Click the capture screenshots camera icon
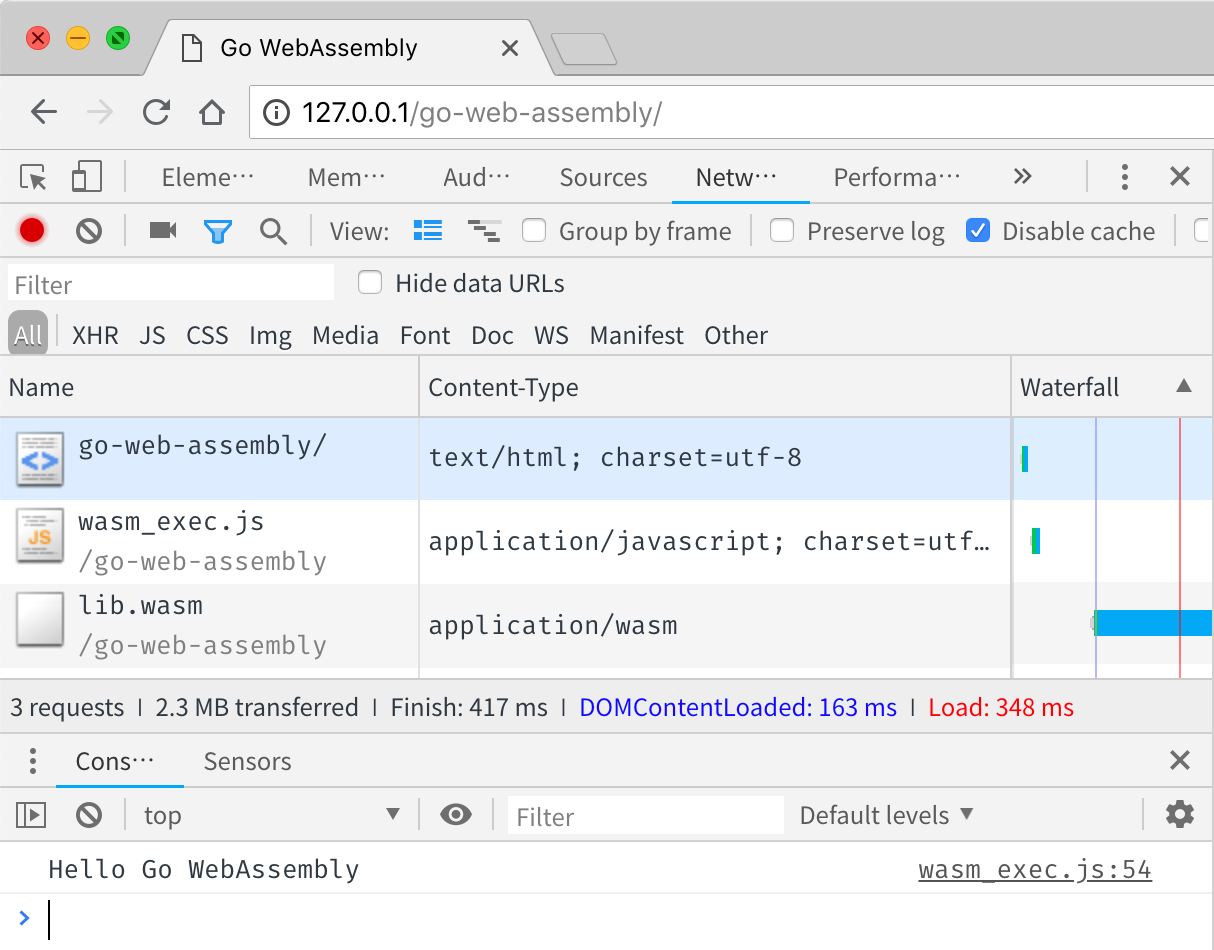1214x950 pixels. (x=163, y=231)
